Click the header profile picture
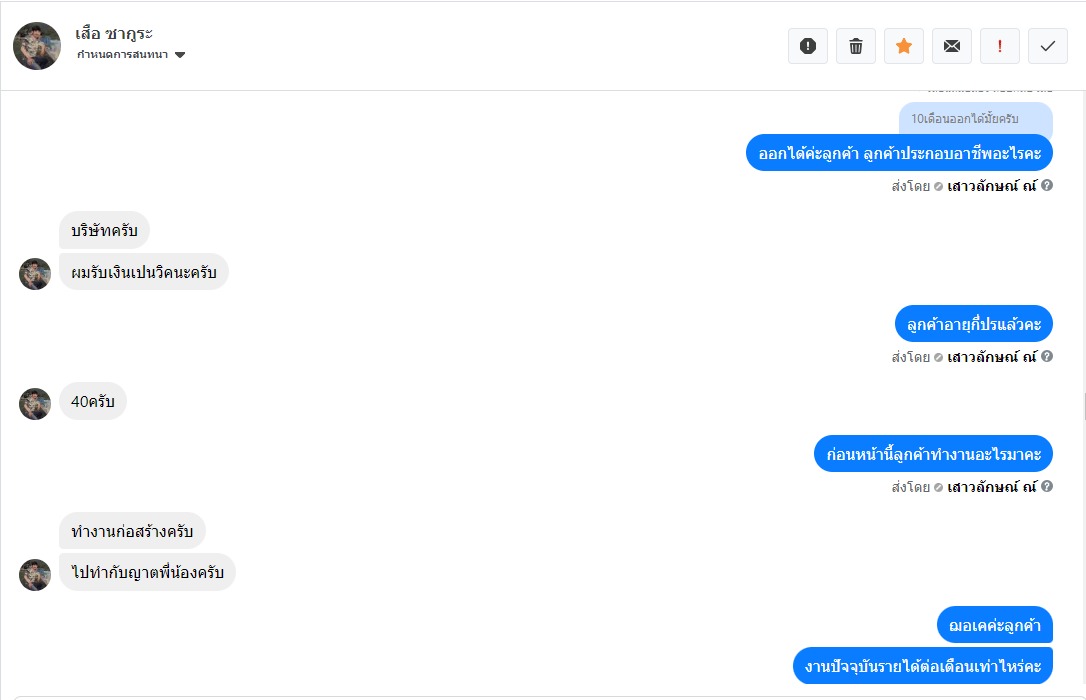The width and height of the screenshot is (1086, 700). 37,46
